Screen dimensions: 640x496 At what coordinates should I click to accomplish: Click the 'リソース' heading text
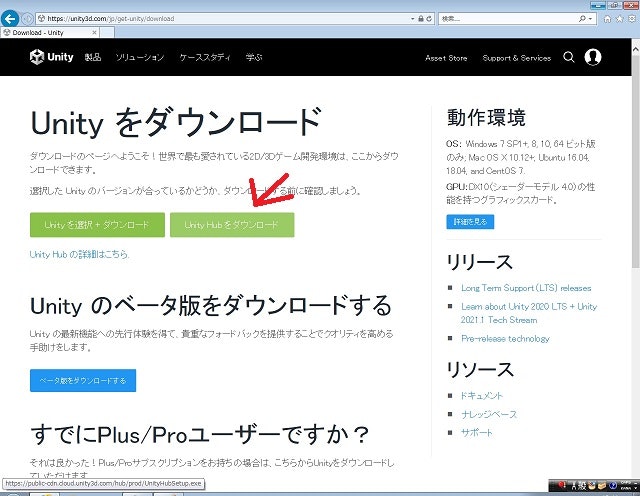(480, 369)
